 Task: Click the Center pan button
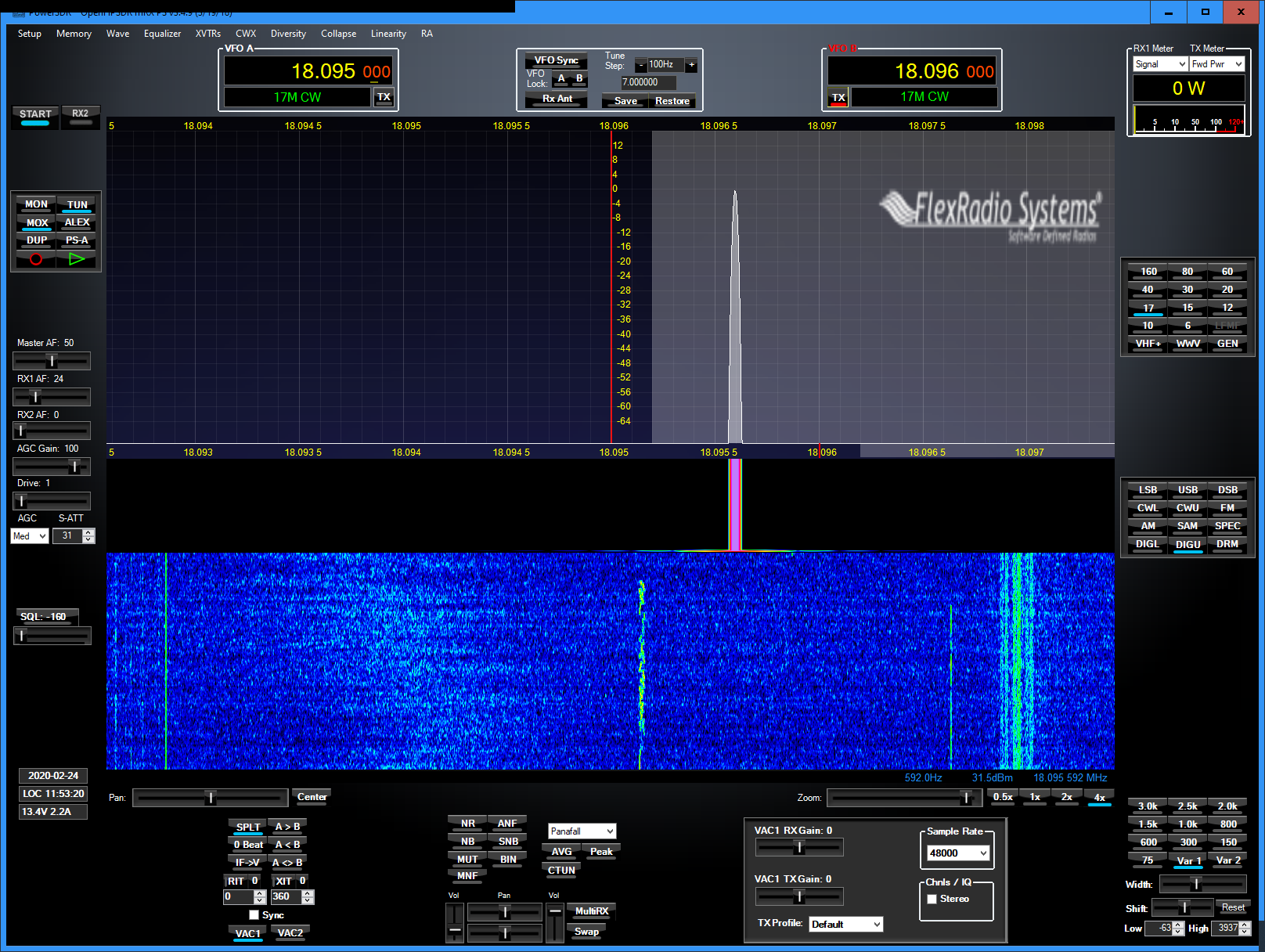(312, 797)
